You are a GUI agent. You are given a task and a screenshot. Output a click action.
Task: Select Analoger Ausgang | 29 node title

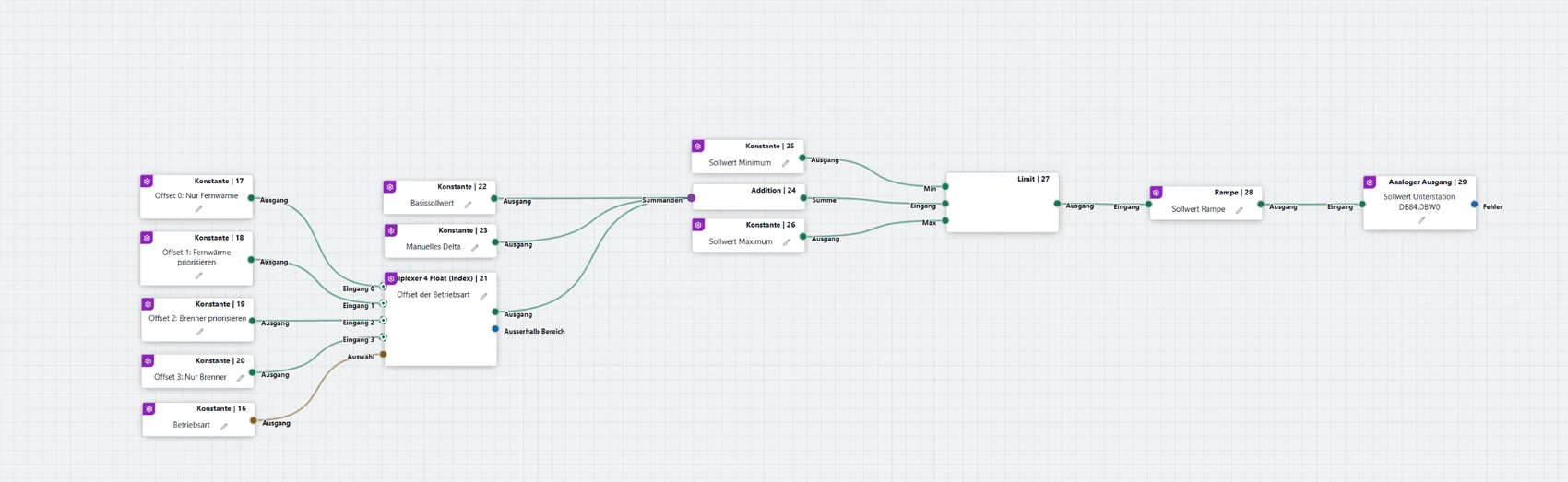pos(1427,182)
